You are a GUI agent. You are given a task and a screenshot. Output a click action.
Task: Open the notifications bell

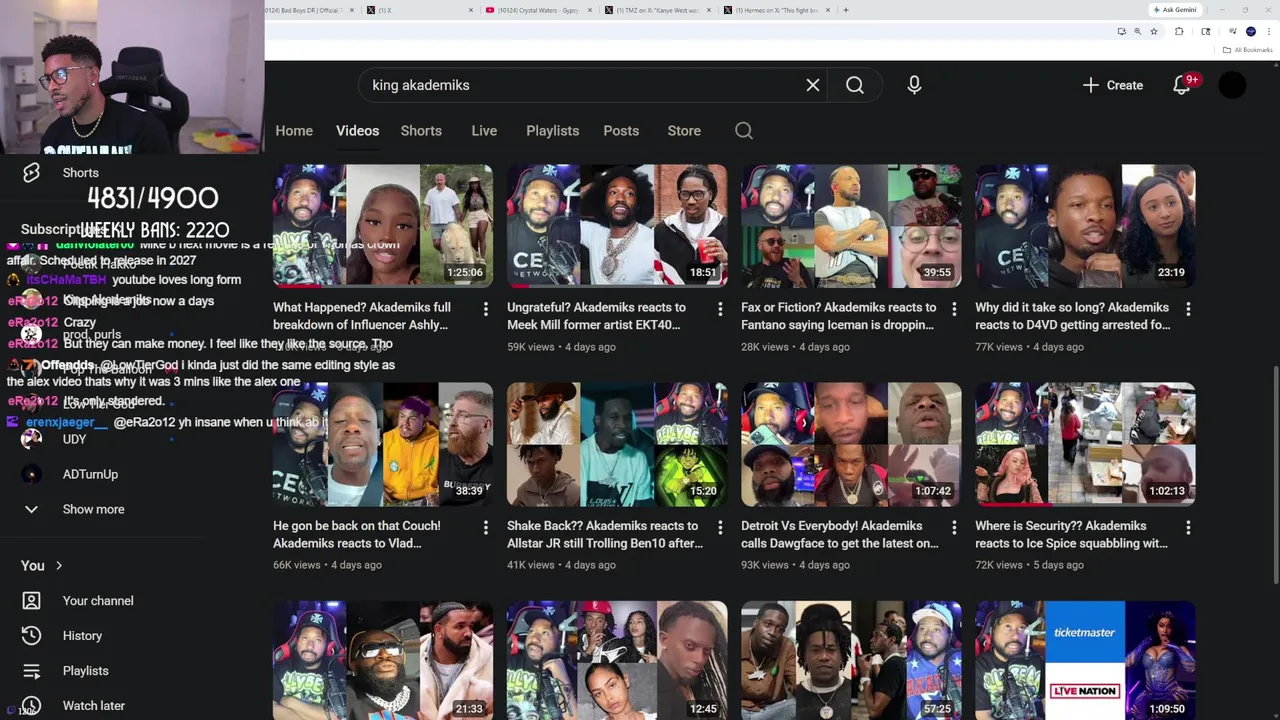click(x=1182, y=85)
